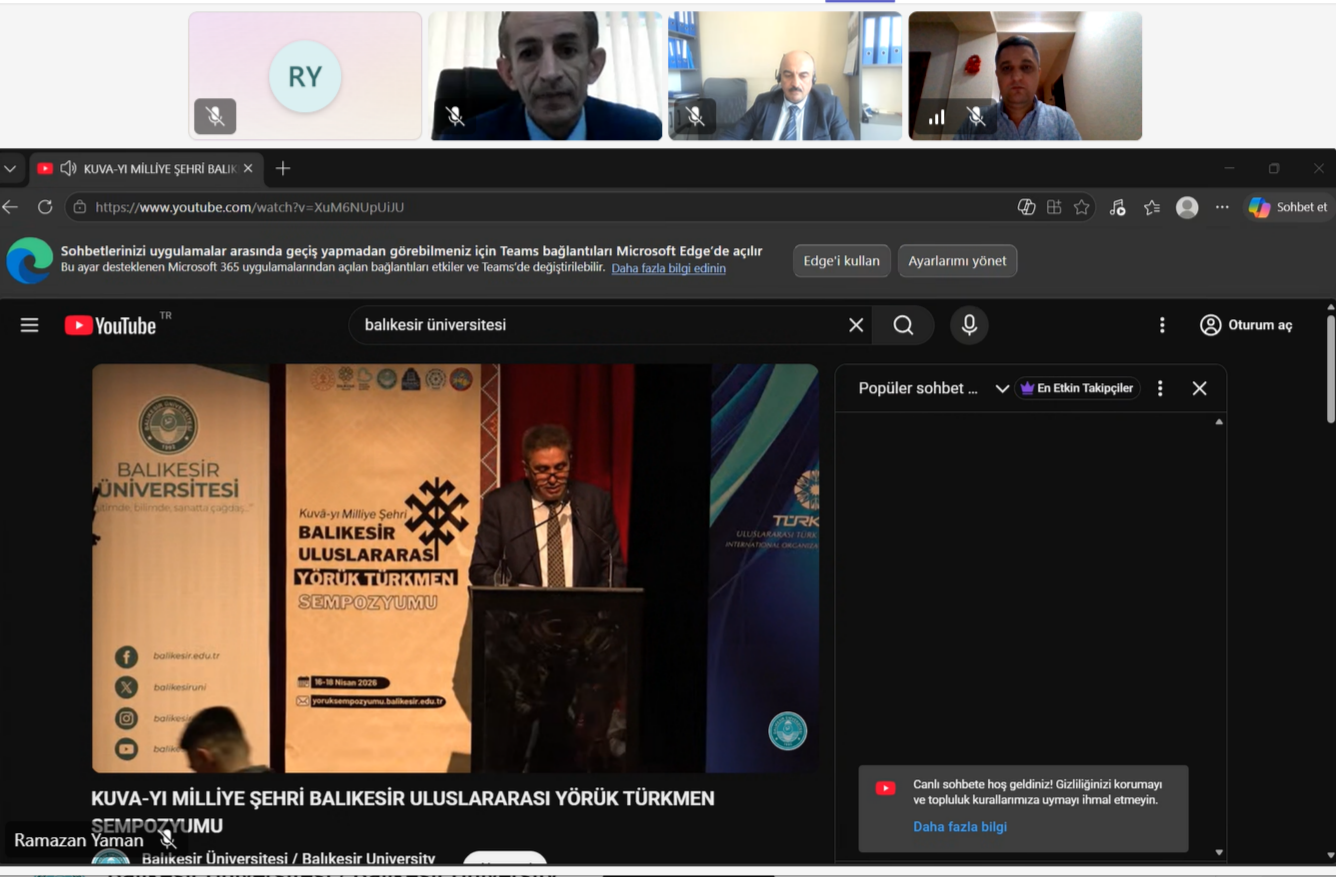Open Edge's three-dot settings menu
The image size is (1336, 877).
coord(1221,206)
